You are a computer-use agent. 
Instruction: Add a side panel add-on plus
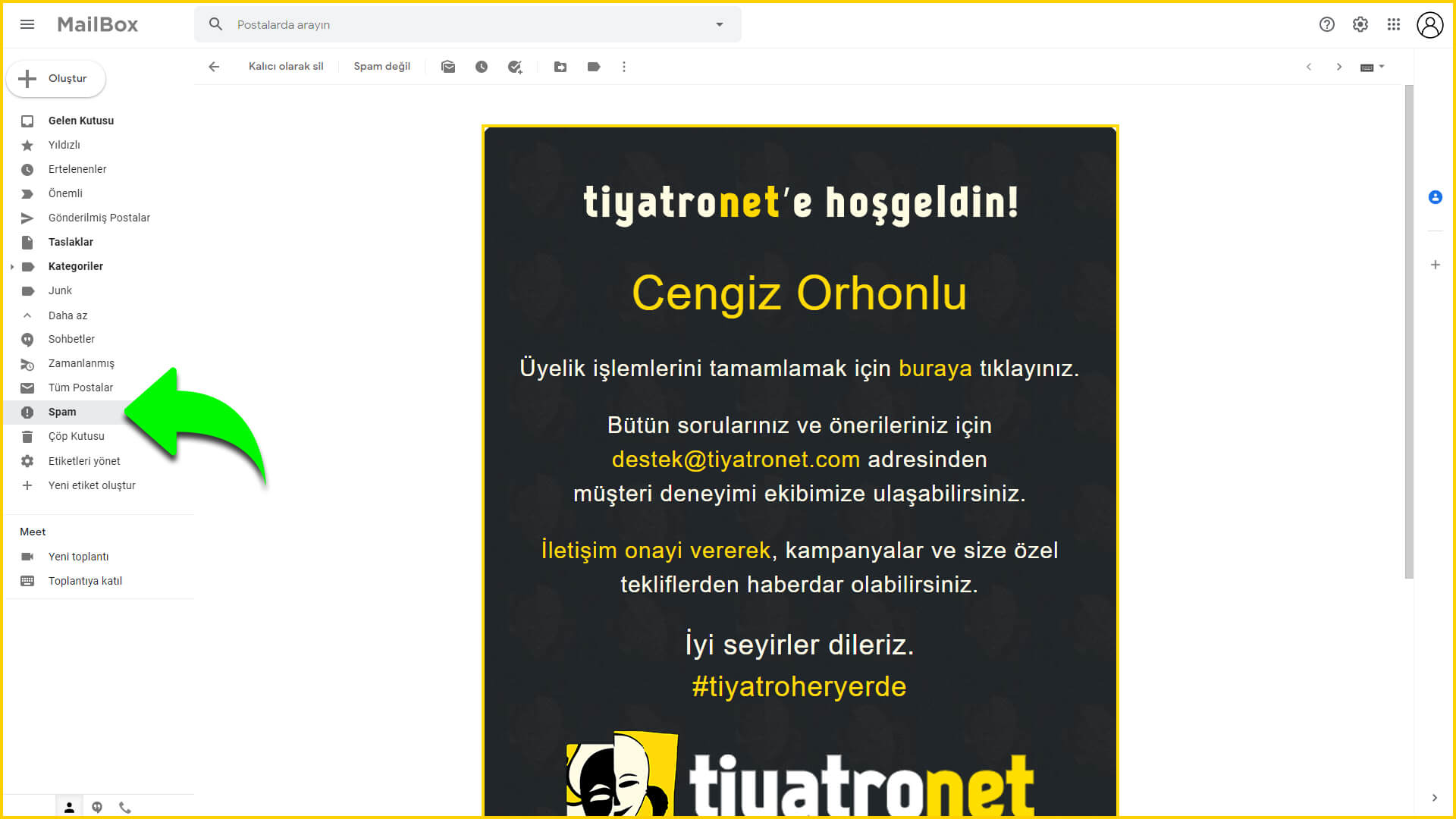(x=1435, y=265)
